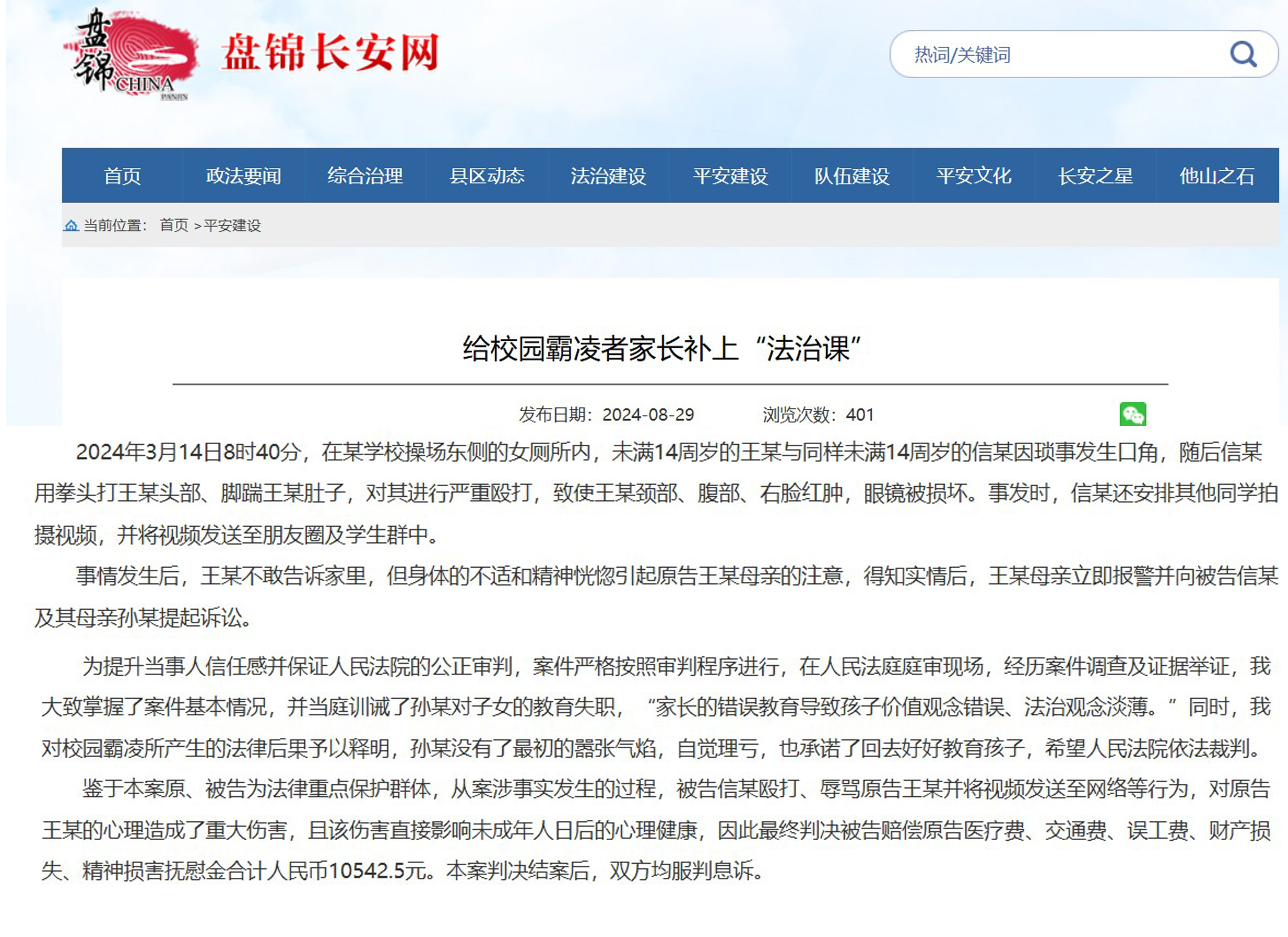
Task: Click the 浏览次数：401 text
Action: 818,415
